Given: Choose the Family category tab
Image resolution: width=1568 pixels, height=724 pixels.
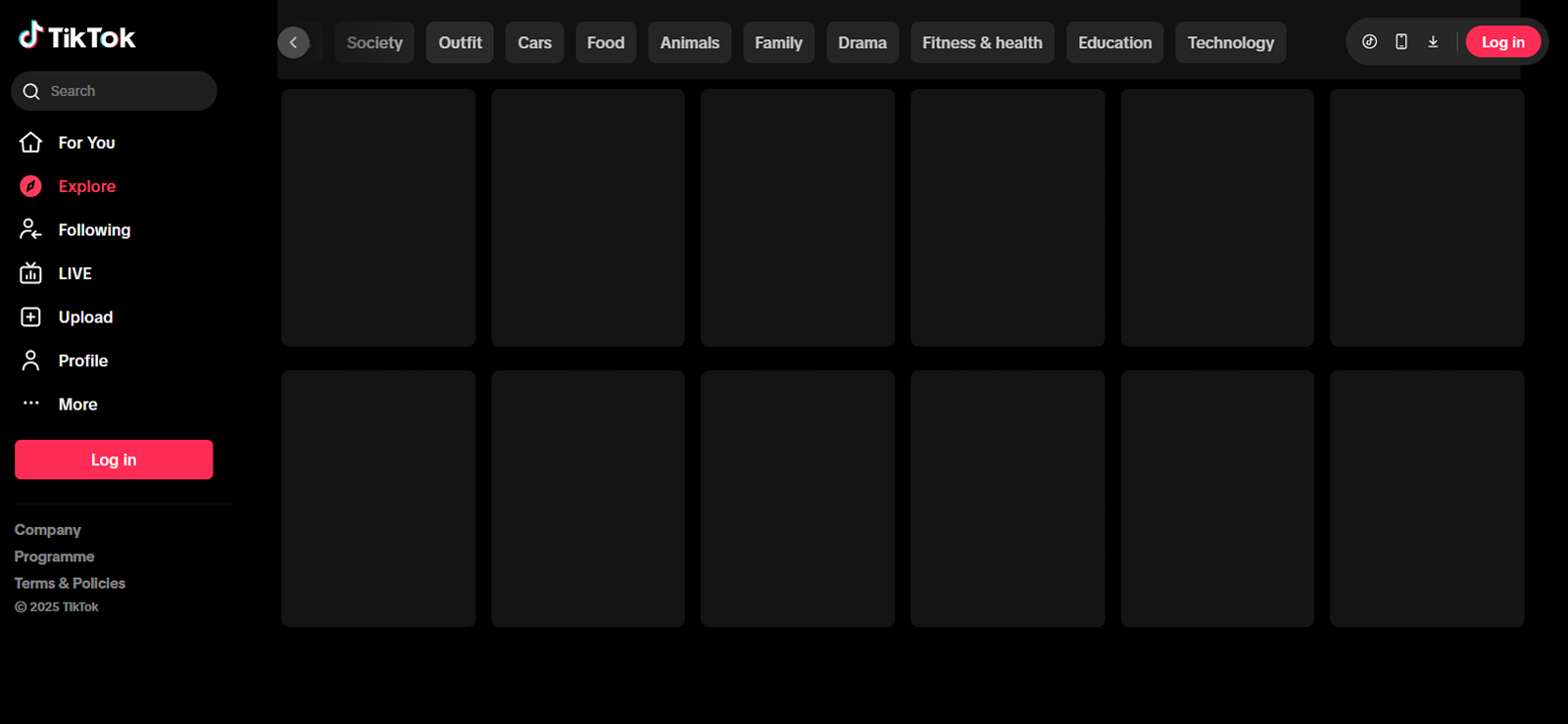Looking at the screenshot, I should (x=778, y=42).
